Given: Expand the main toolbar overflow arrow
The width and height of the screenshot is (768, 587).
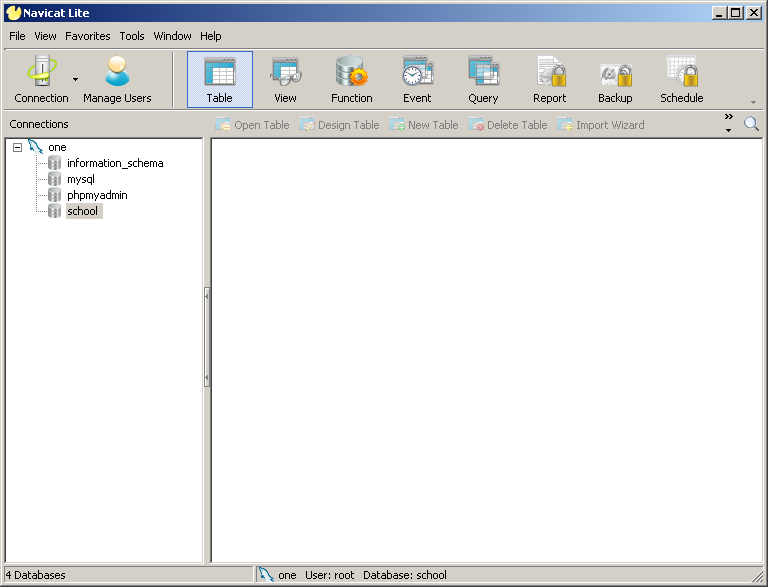Looking at the screenshot, I should click(x=753, y=102).
